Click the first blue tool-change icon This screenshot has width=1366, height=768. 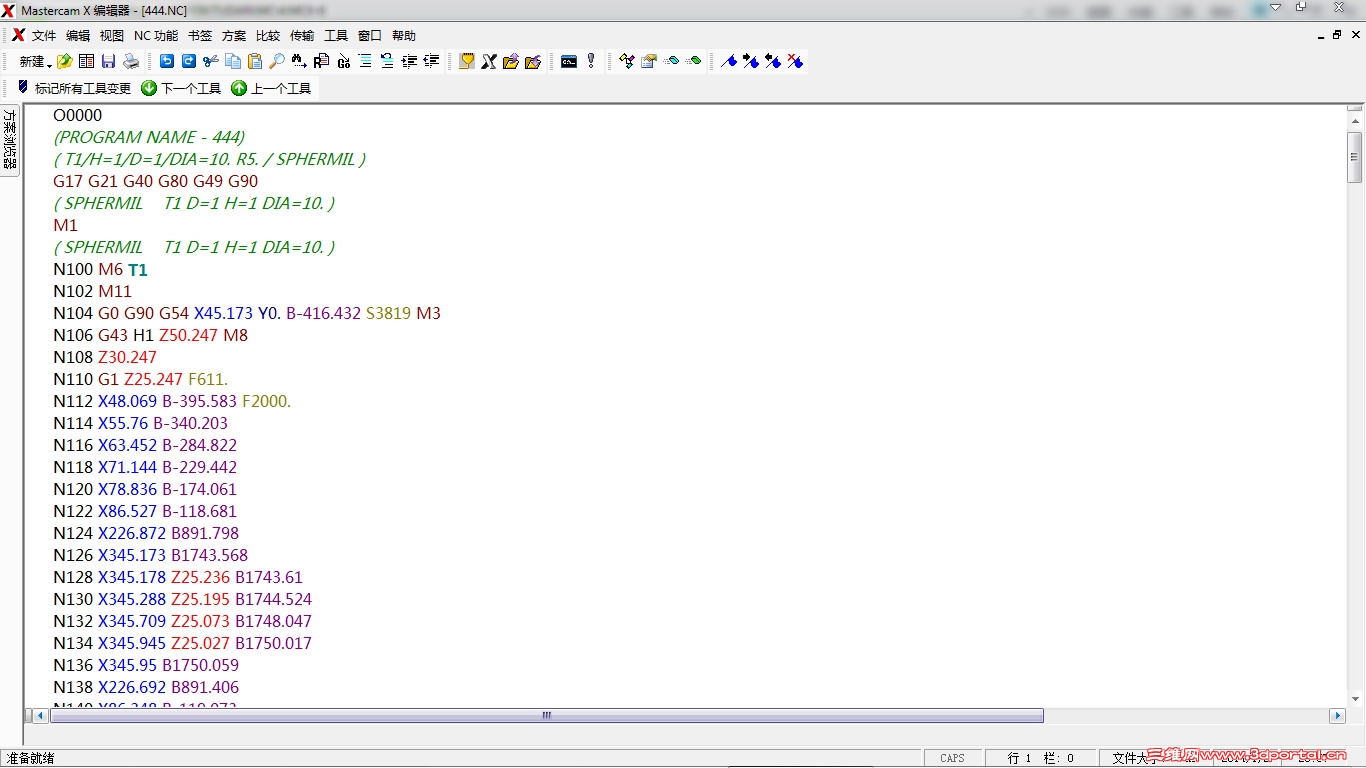pos(729,61)
